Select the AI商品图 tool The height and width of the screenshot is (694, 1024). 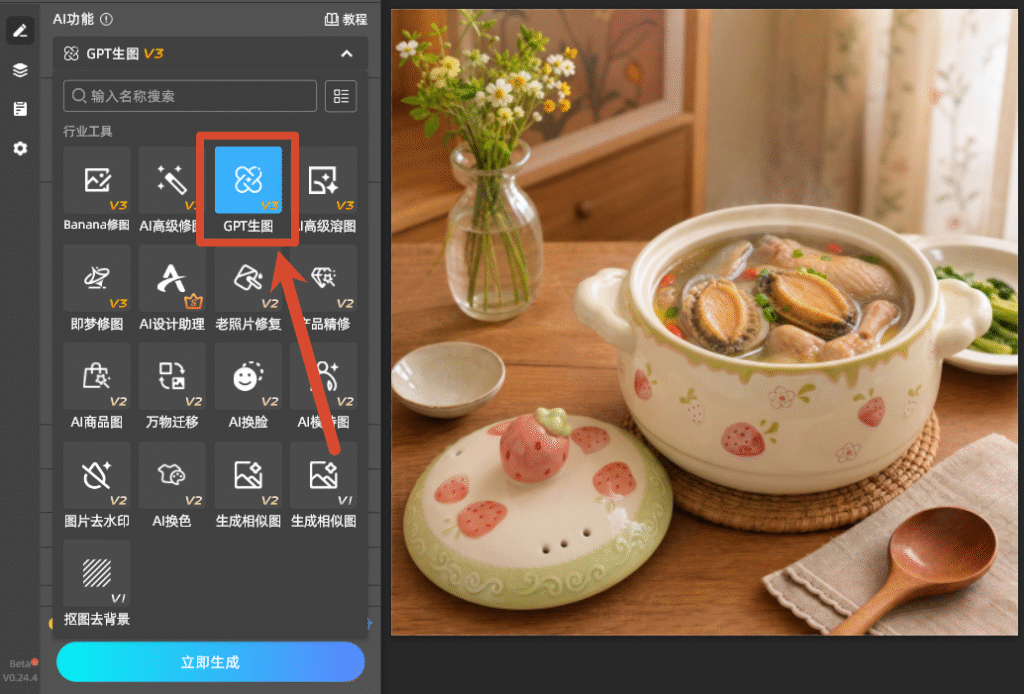[97, 386]
